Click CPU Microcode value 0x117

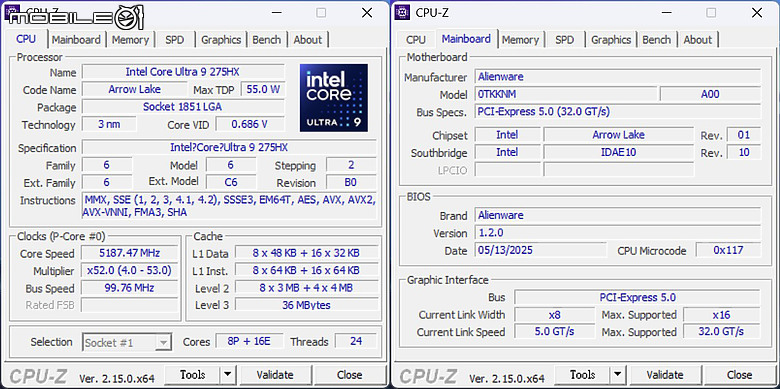[728, 250]
